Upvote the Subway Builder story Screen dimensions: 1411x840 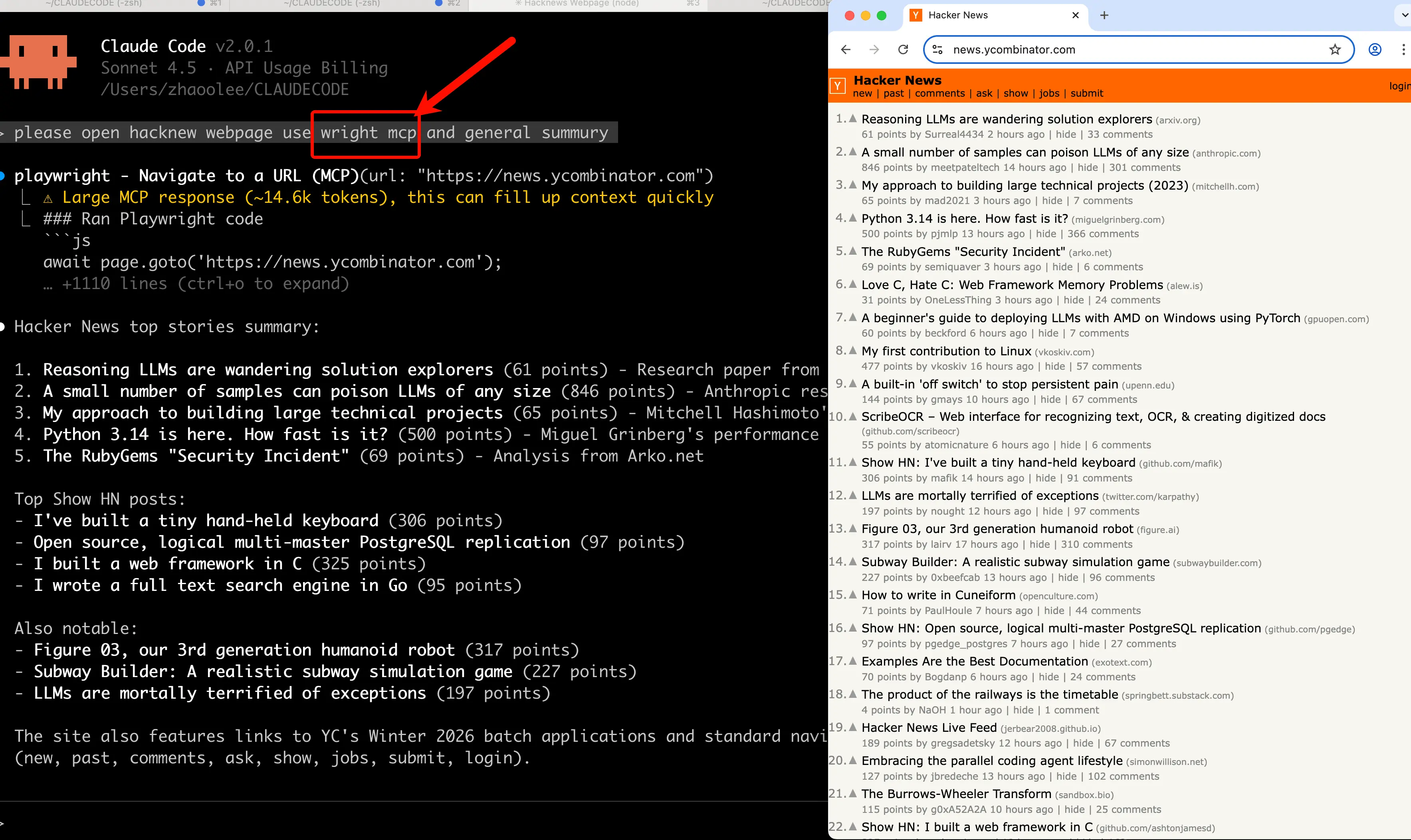click(853, 561)
